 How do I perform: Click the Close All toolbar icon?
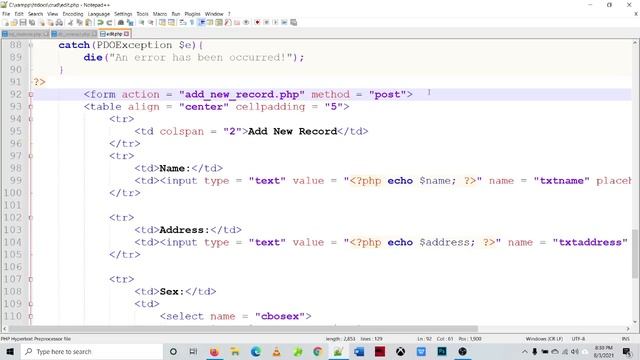tap(51, 22)
